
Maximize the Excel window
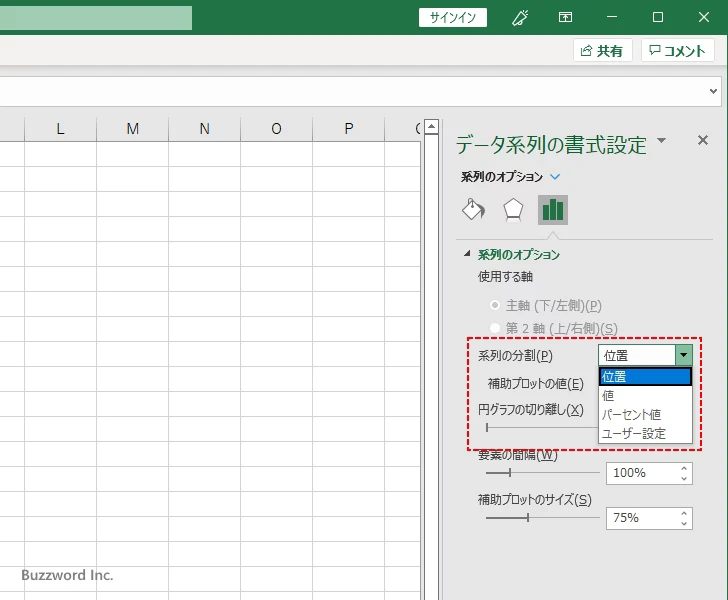click(x=657, y=18)
